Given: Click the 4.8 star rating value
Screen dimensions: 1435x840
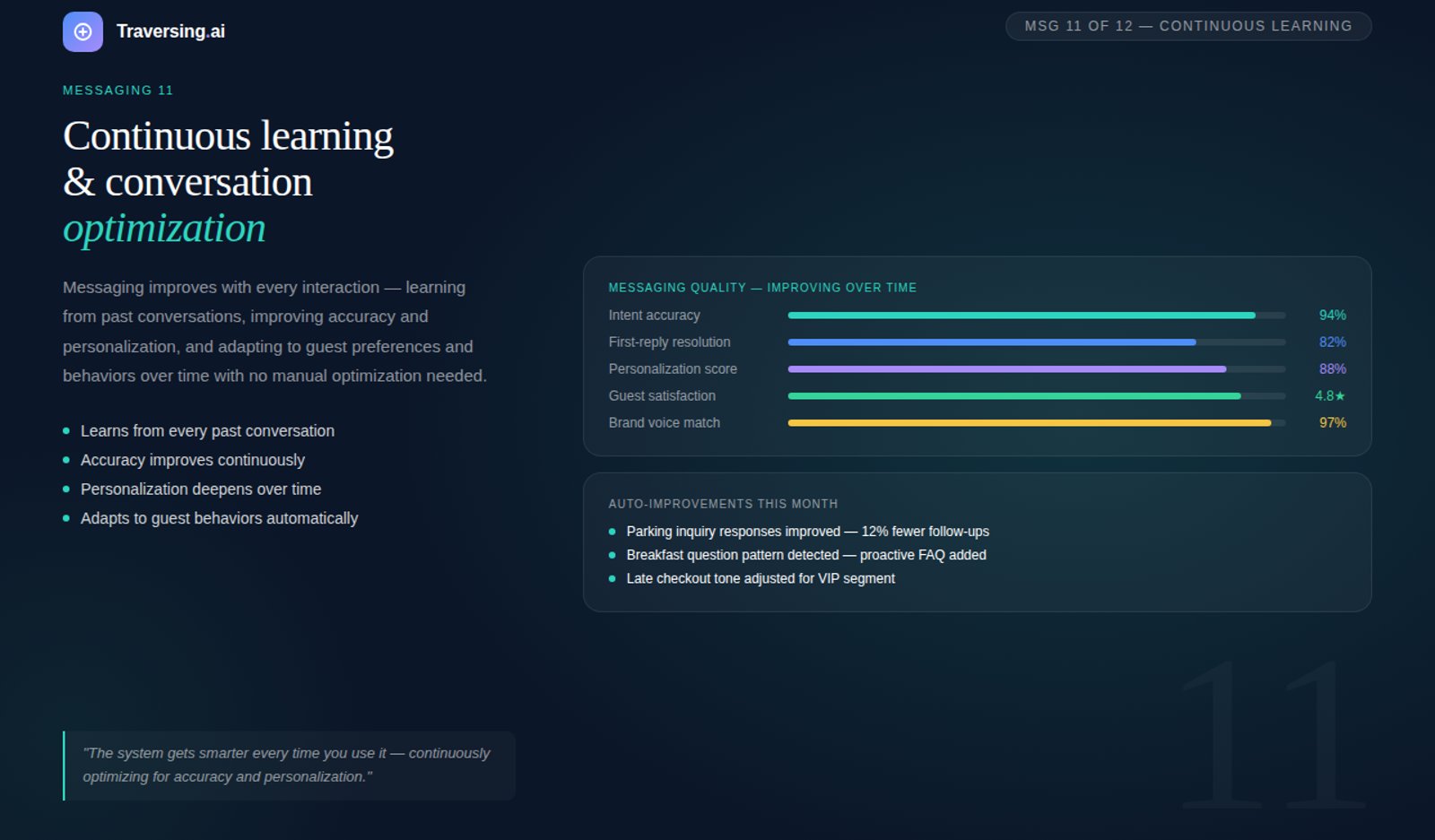Looking at the screenshot, I should point(1330,396).
